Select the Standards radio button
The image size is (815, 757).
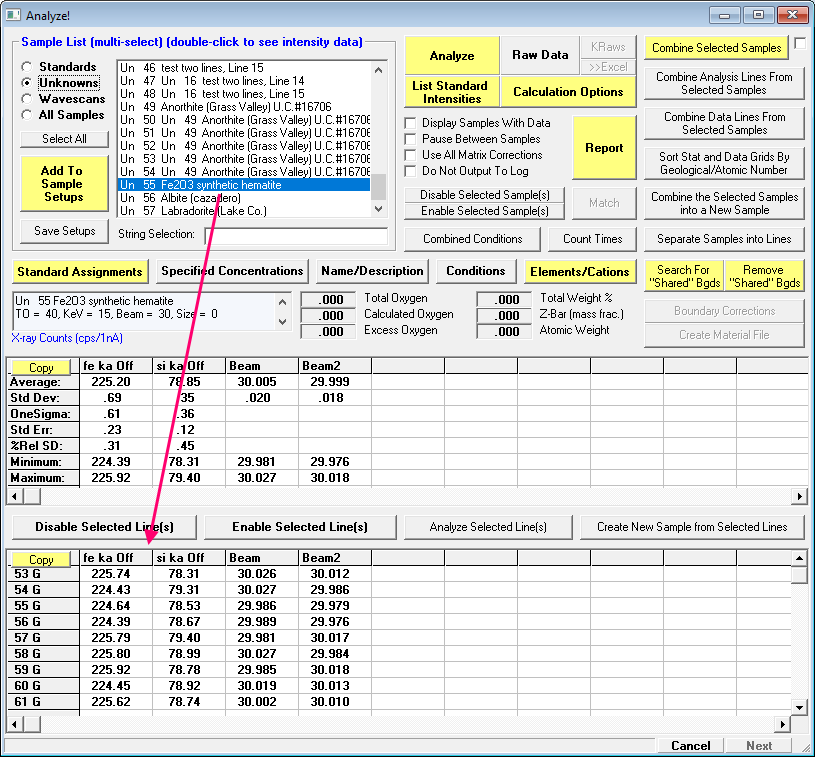(27, 67)
